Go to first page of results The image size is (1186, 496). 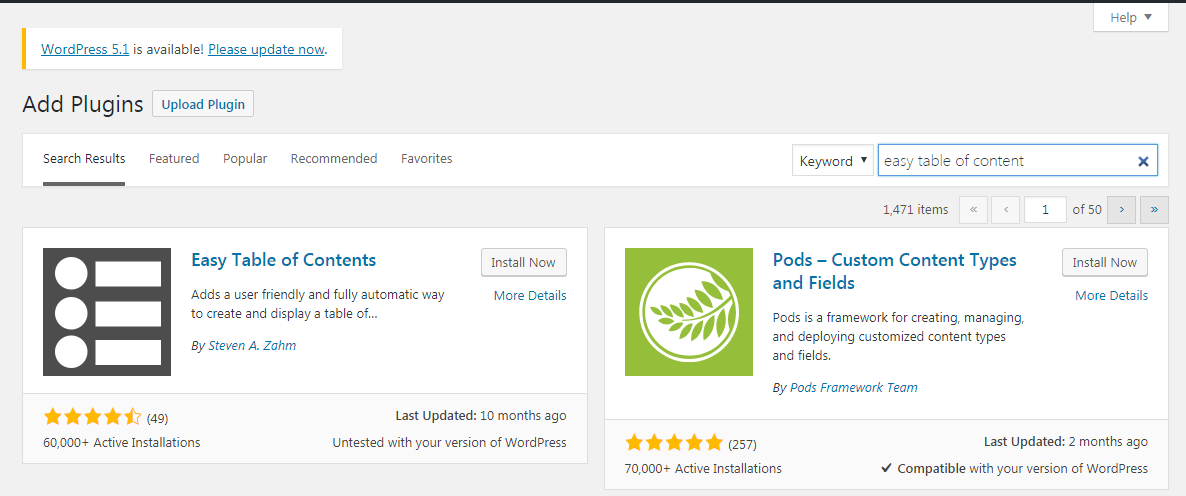point(973,210)
